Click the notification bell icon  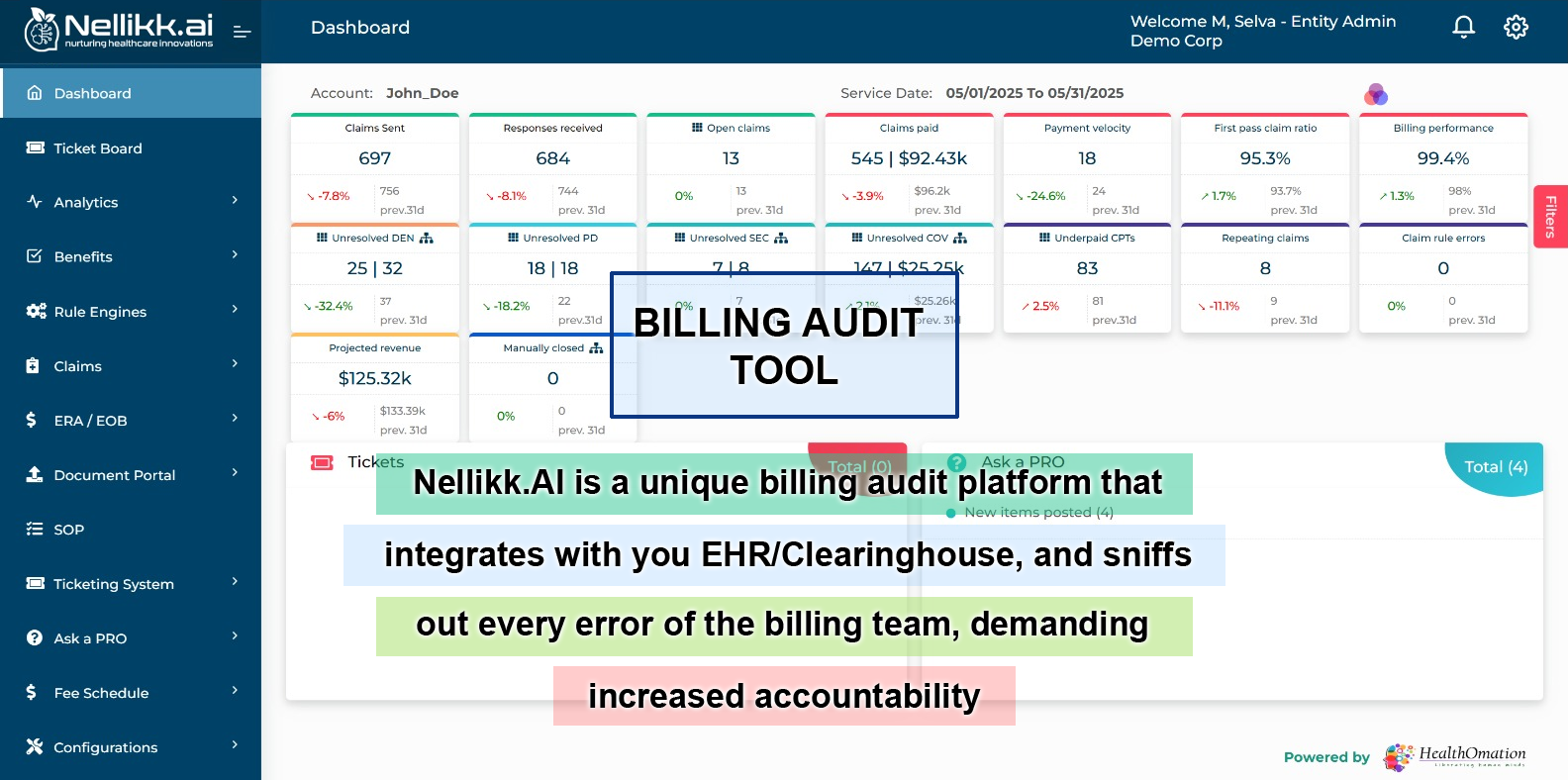click(x=1463, y=28)
